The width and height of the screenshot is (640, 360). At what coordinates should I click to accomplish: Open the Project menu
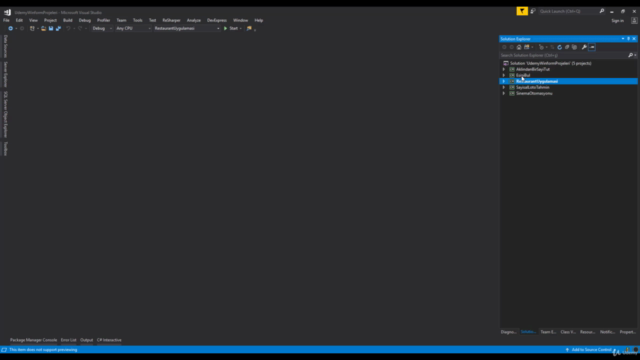50,20
